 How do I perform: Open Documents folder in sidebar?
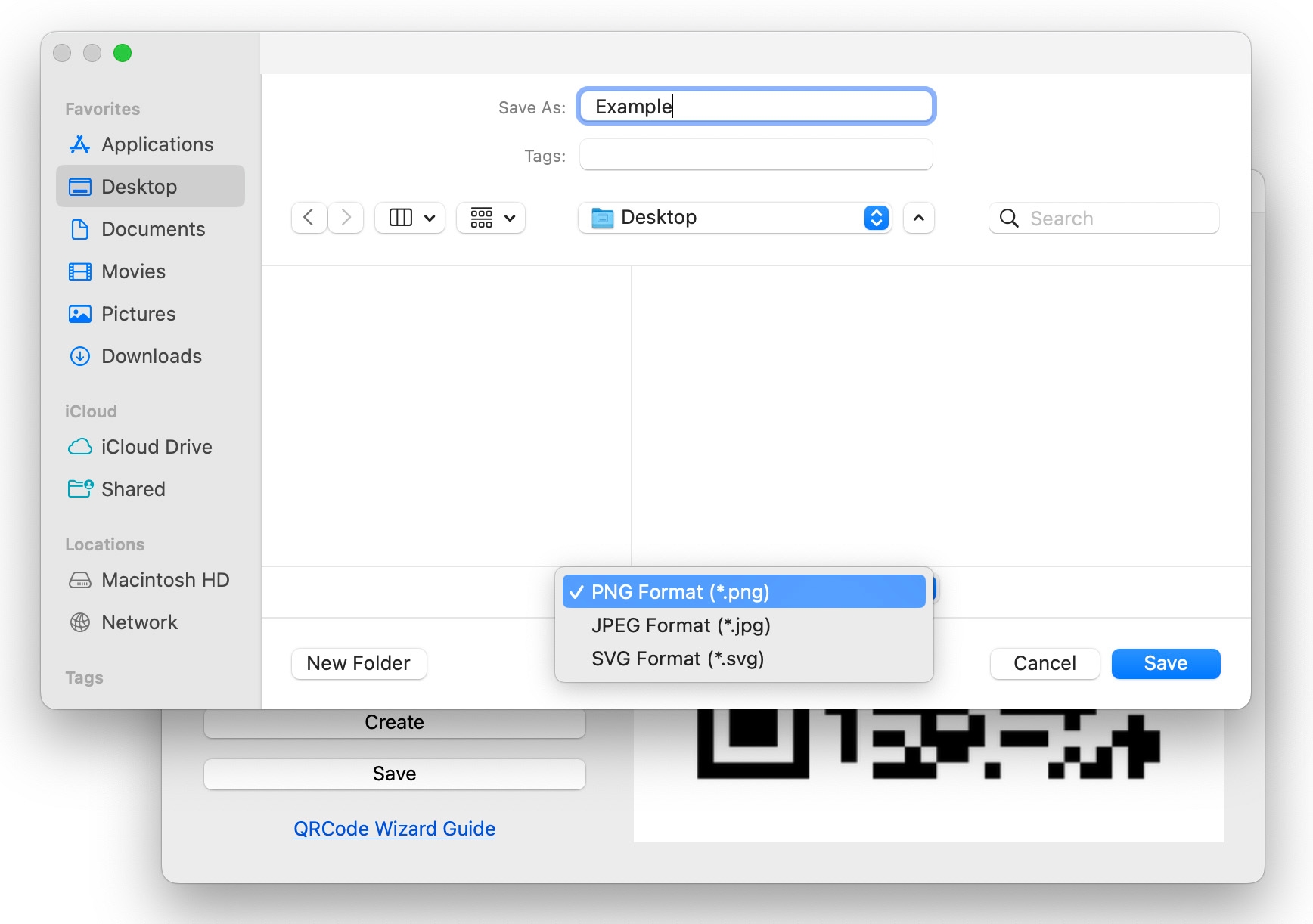150,229
